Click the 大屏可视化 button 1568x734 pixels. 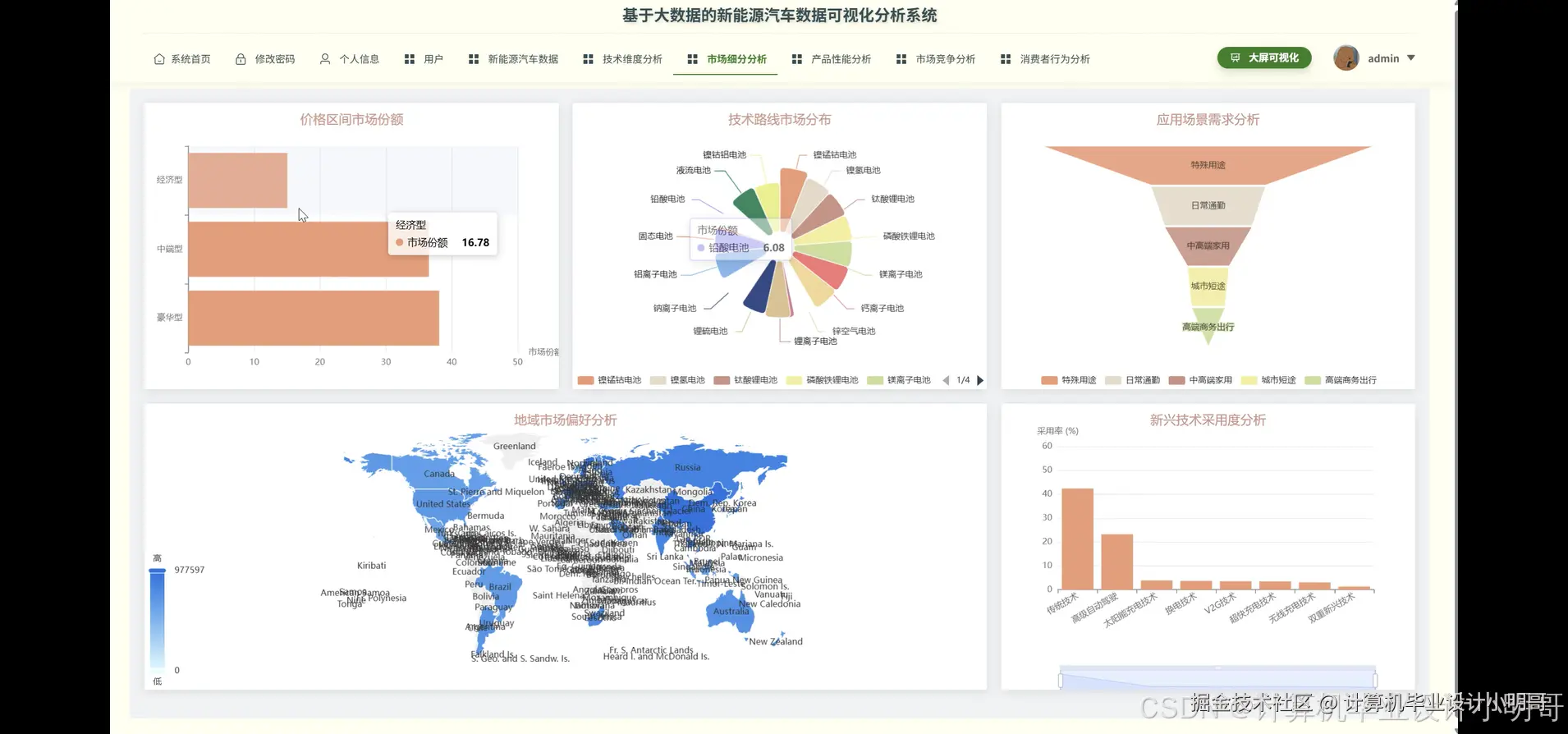(1264, 57)
